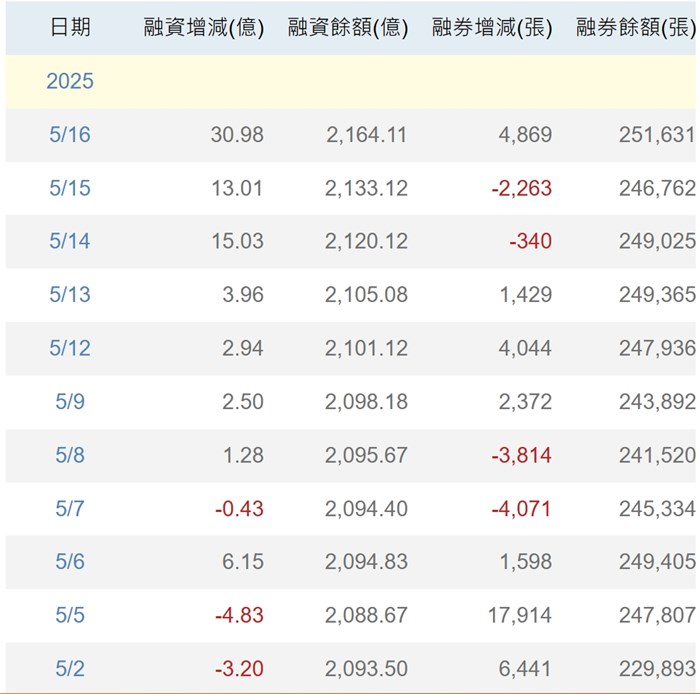Screen dimensions: 700x694
Task: Click the 5/7 date link
Action: (x=70, y=509)
